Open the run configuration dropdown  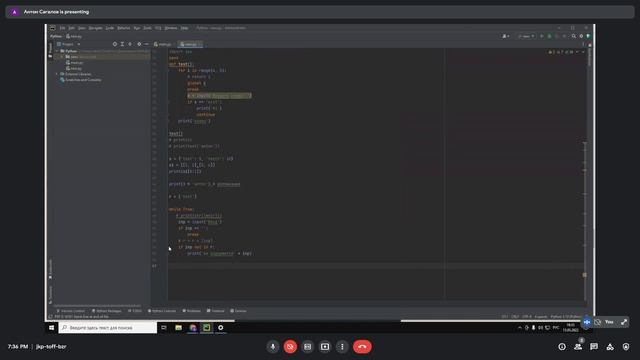pyautogui.click(x=527, y=36)
